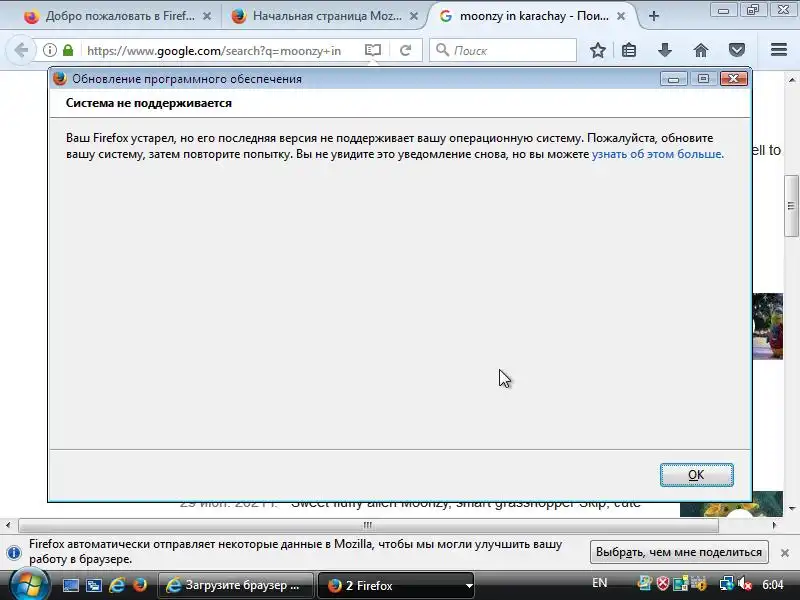
Task: Open 'Загрузите браузер ...' taskbar button
Action: pyautogui.click(x=235, y=585)
